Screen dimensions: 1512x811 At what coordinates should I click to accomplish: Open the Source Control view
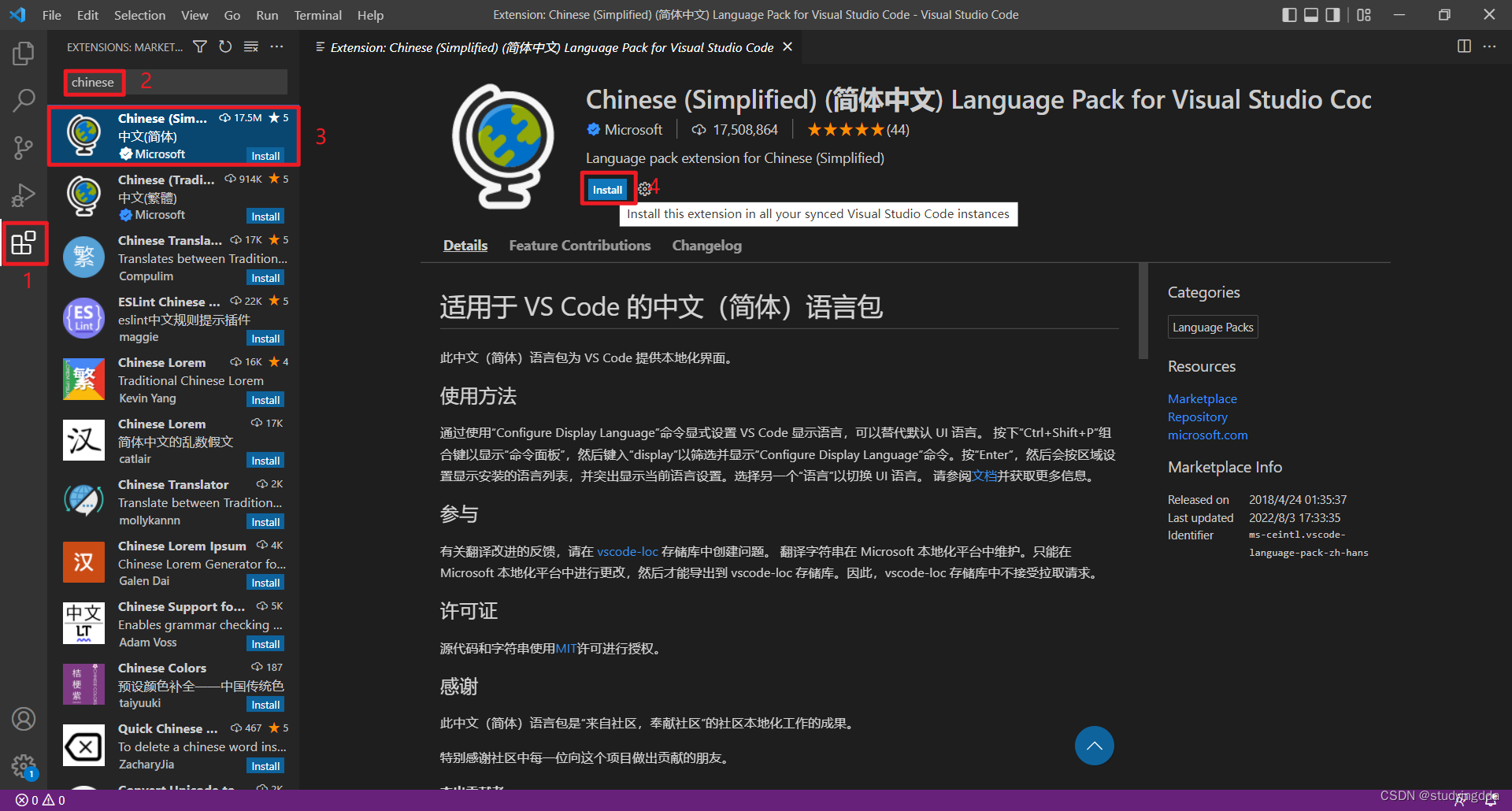24,147
